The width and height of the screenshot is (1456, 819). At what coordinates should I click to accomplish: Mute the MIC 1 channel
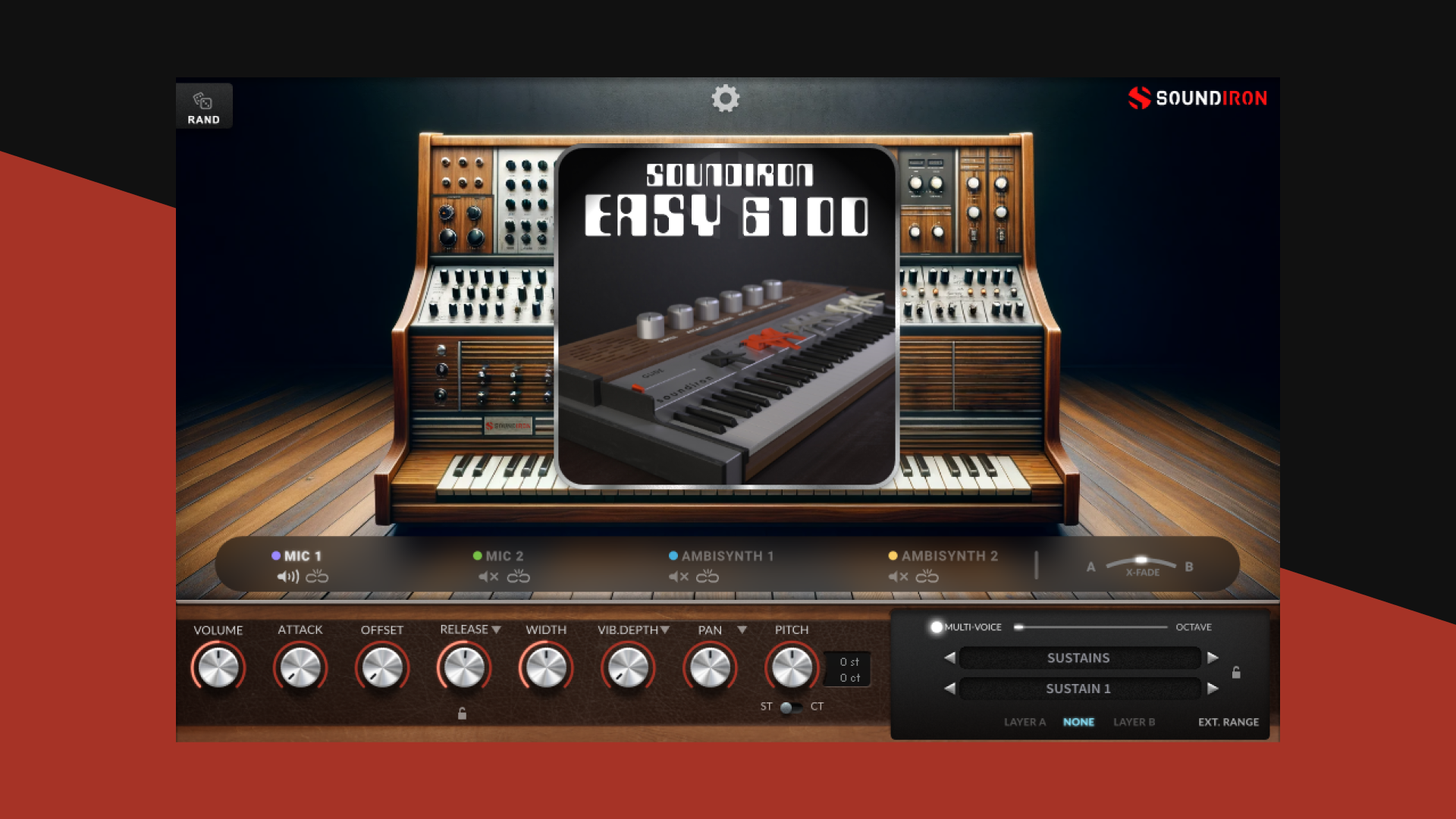point(288,576)
